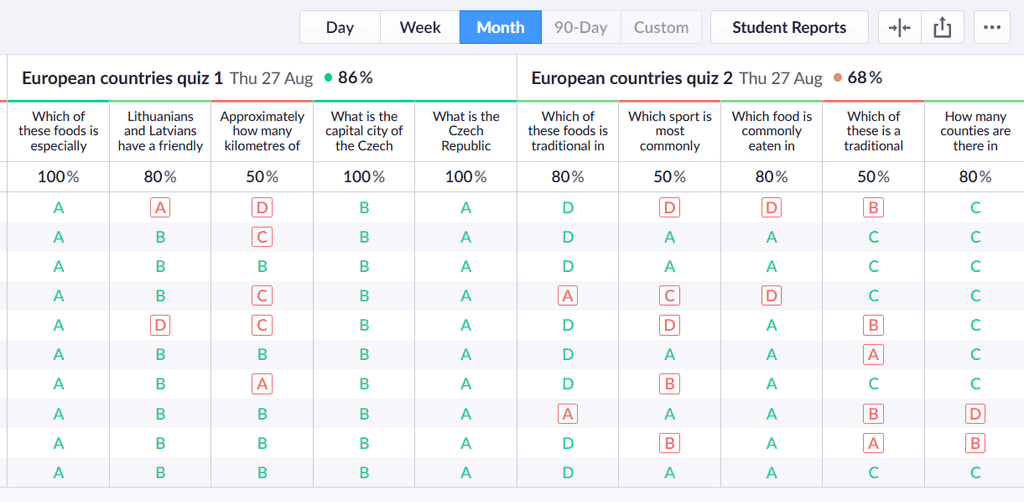Open European countries quiz 1 header
The image size is (1024, 502).
point(122,78)
